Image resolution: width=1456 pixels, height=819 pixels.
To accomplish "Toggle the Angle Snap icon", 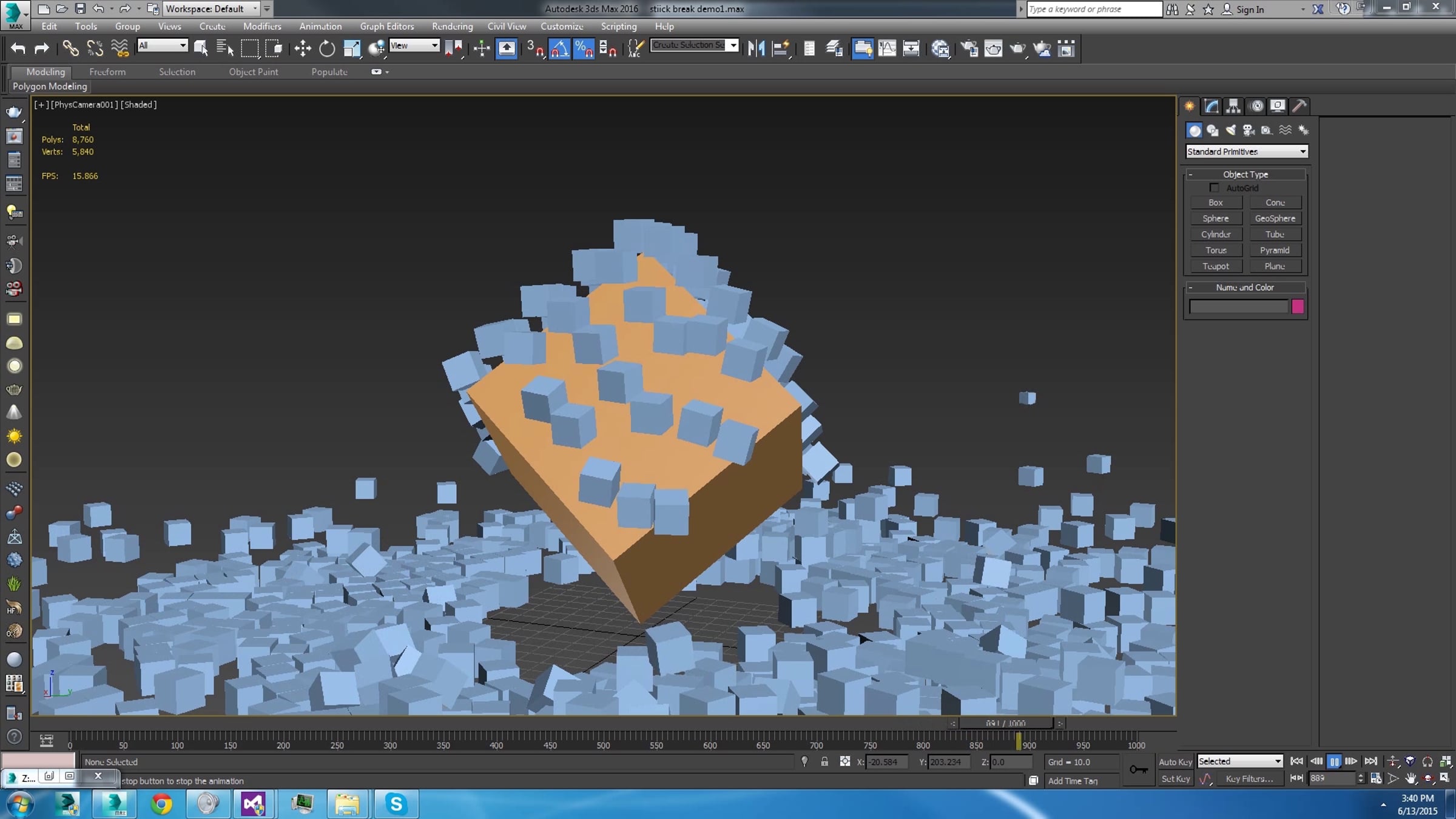I will click(559, 49).
